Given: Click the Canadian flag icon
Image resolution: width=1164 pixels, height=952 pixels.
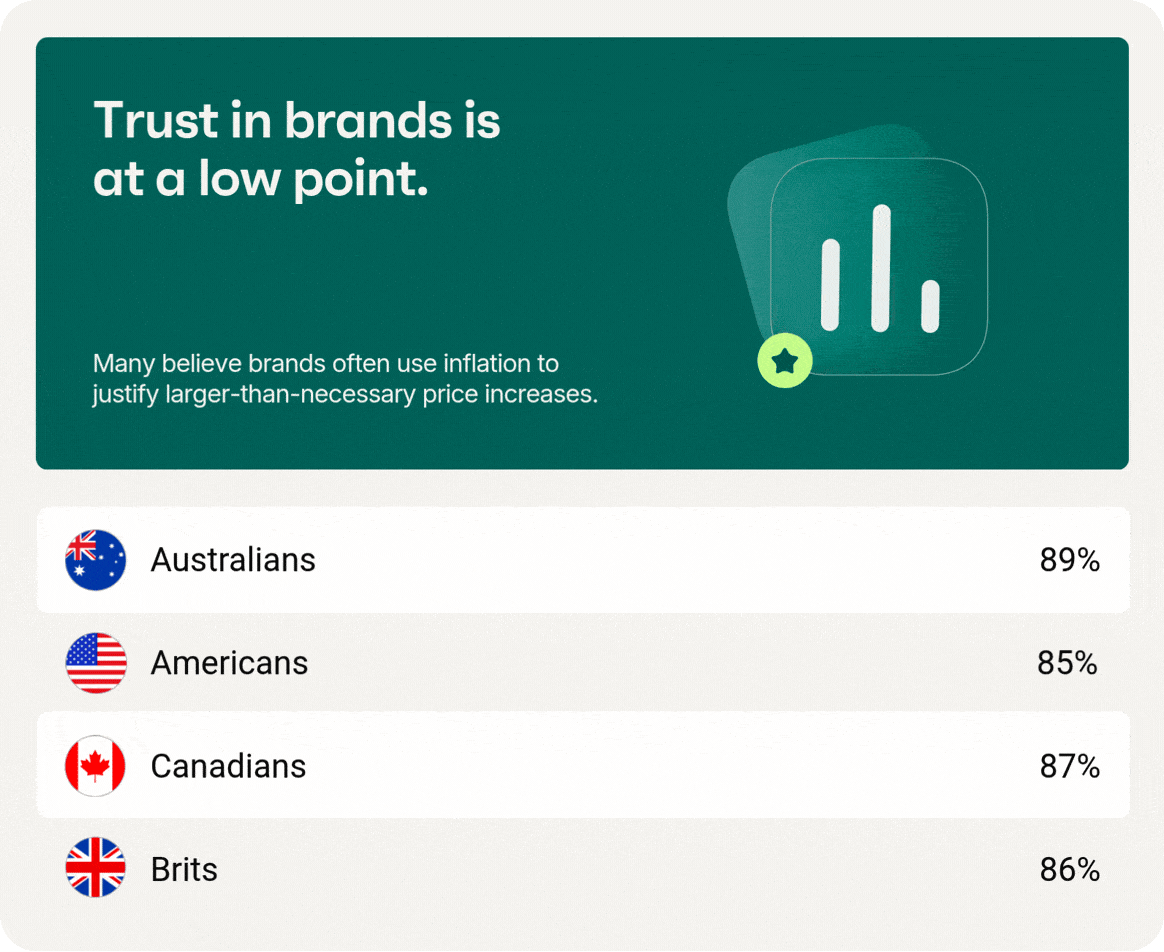Looking at the screenshot, I should 95,766.
